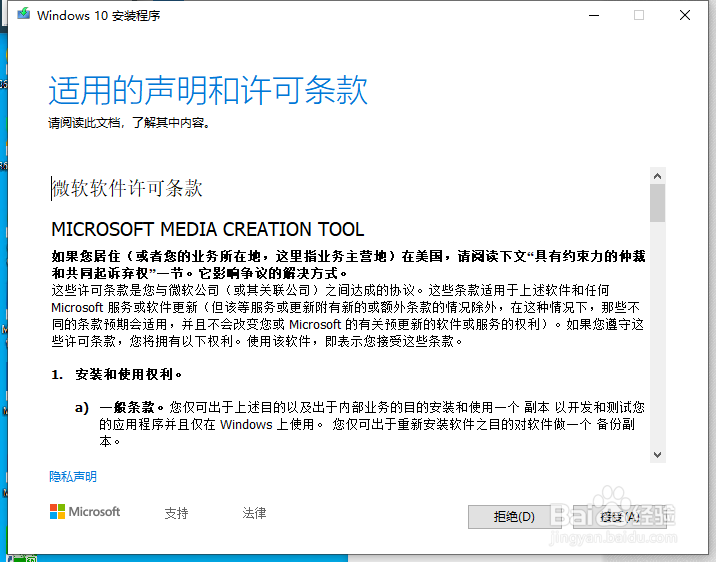Click the heading 微软软件许可条款
The height and width of the screenshot is (562, 716).
point(127,188)
